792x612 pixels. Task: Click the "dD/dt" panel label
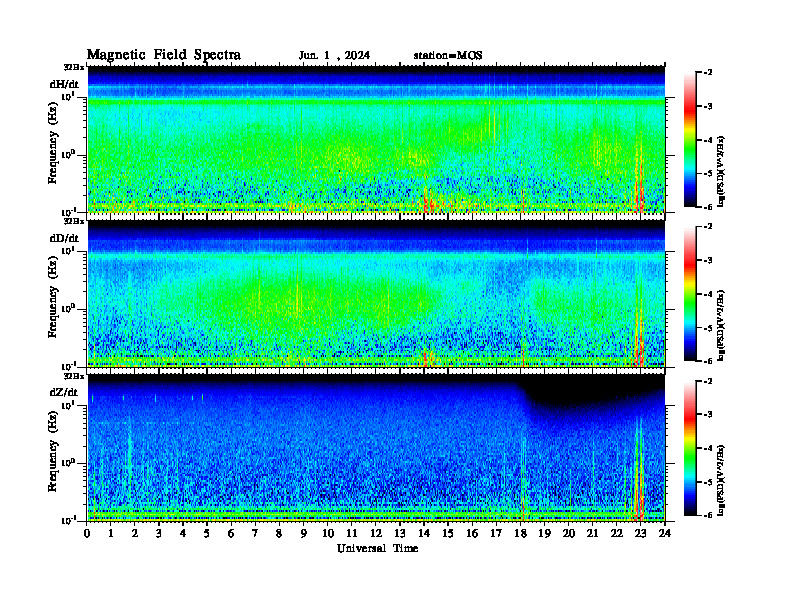pos(64,238)
